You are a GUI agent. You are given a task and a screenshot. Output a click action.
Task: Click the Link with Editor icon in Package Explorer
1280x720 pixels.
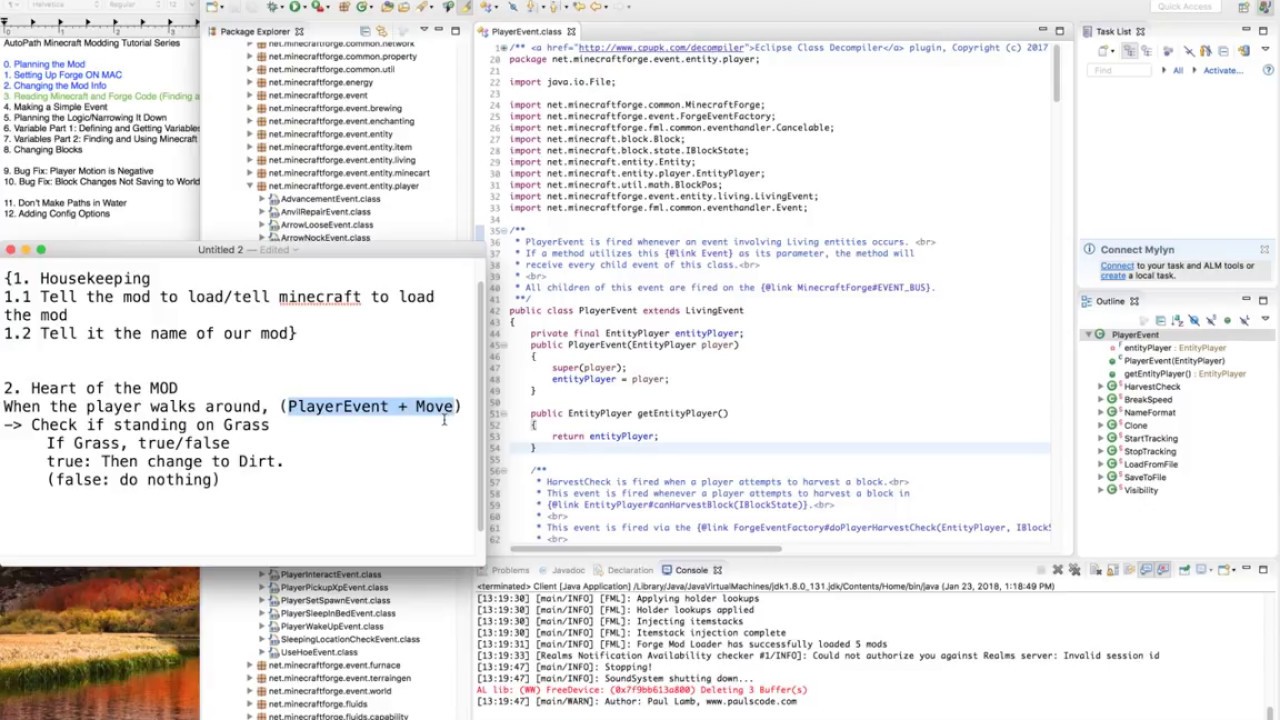click(x=382, y=31)
